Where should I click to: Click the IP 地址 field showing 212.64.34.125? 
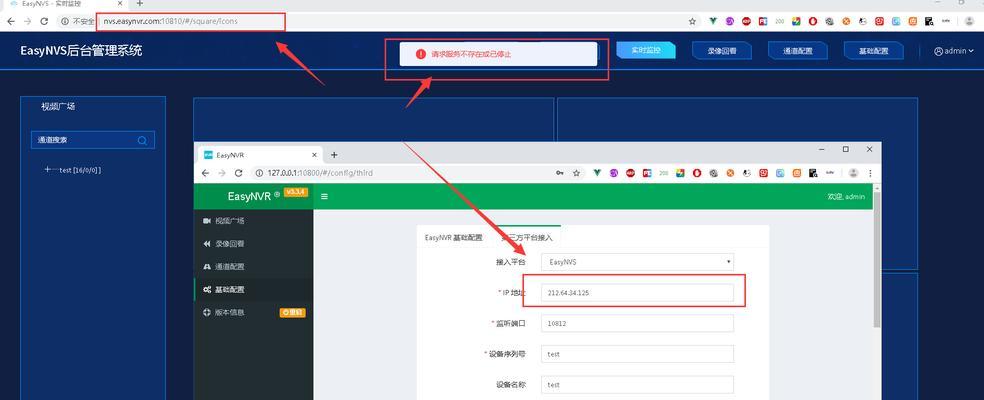pos(638,293)
